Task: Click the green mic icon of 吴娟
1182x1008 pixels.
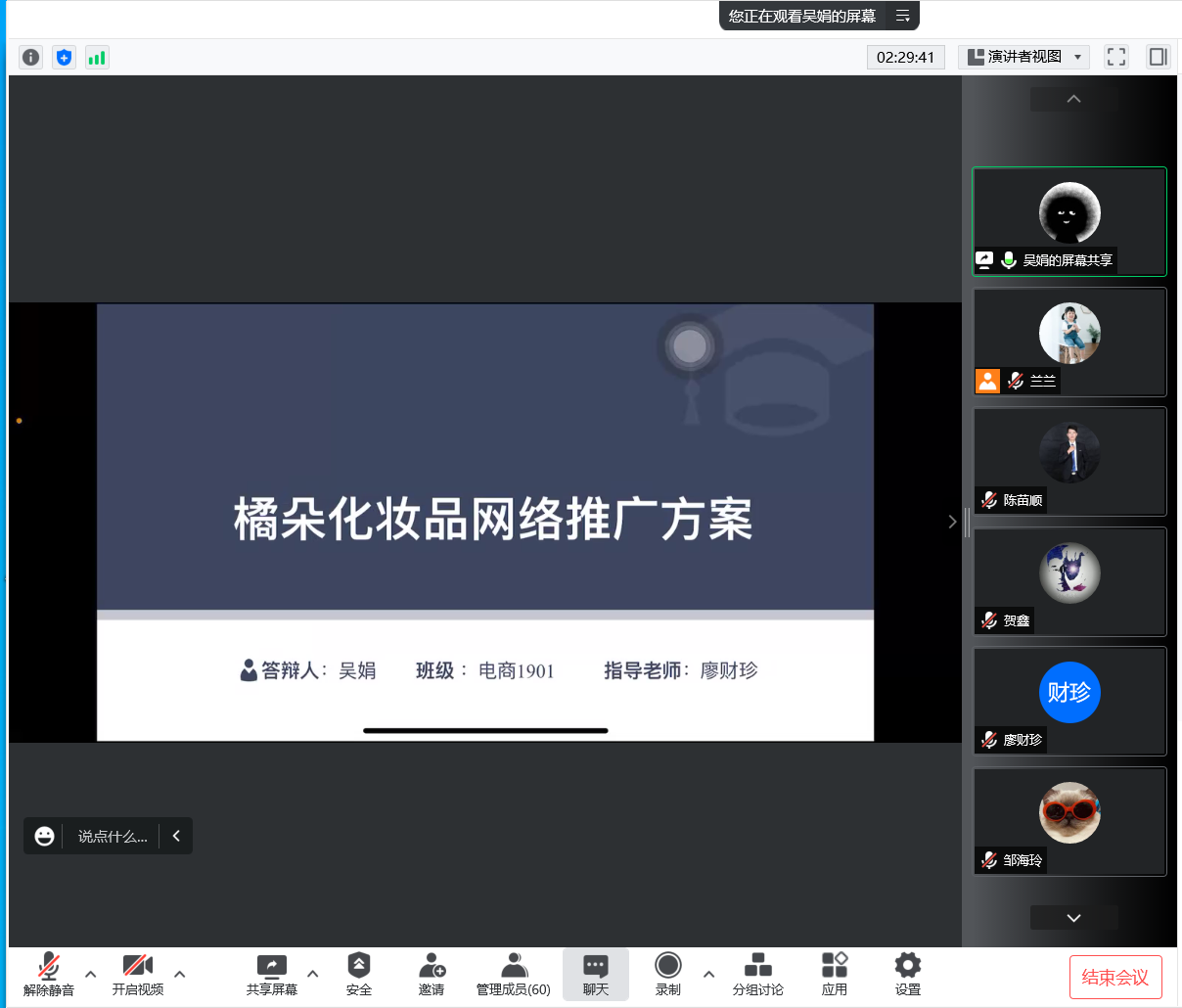Action: 1009,260
